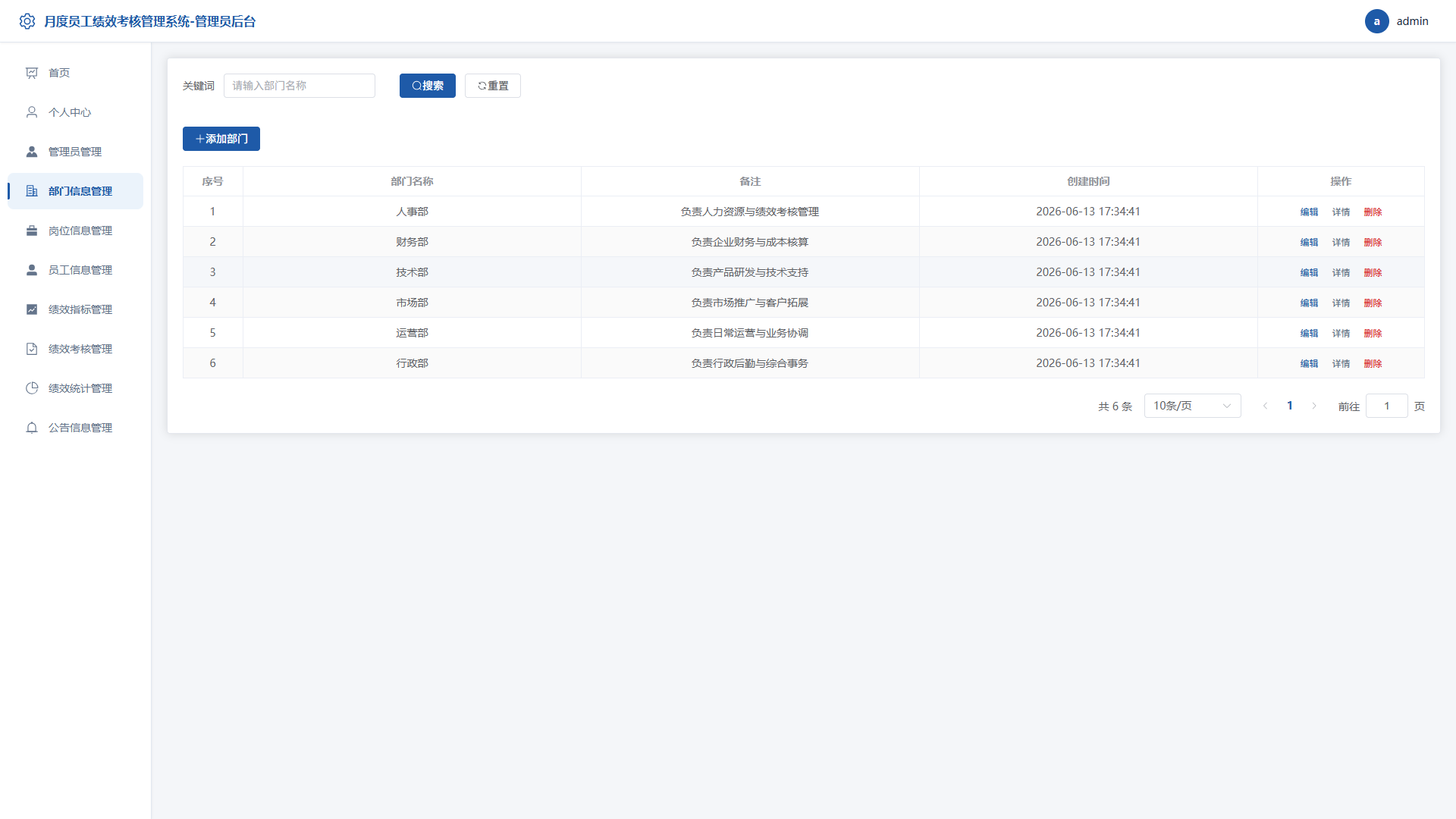Edit the 运营部 row

[x=1309, y=334]
